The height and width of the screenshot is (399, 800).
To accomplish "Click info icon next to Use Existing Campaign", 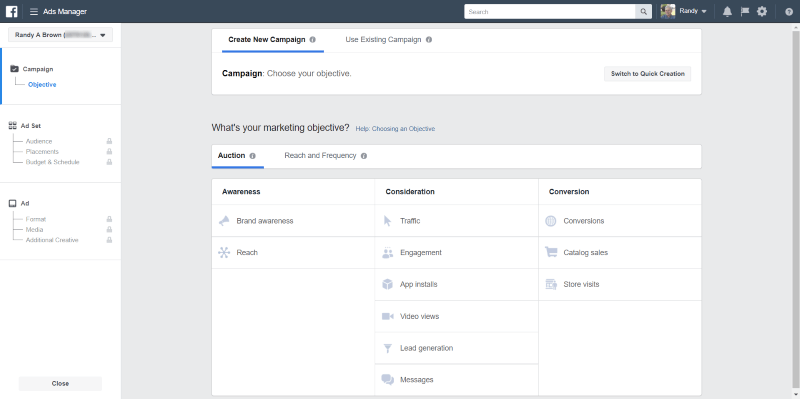I will [429, 40].
